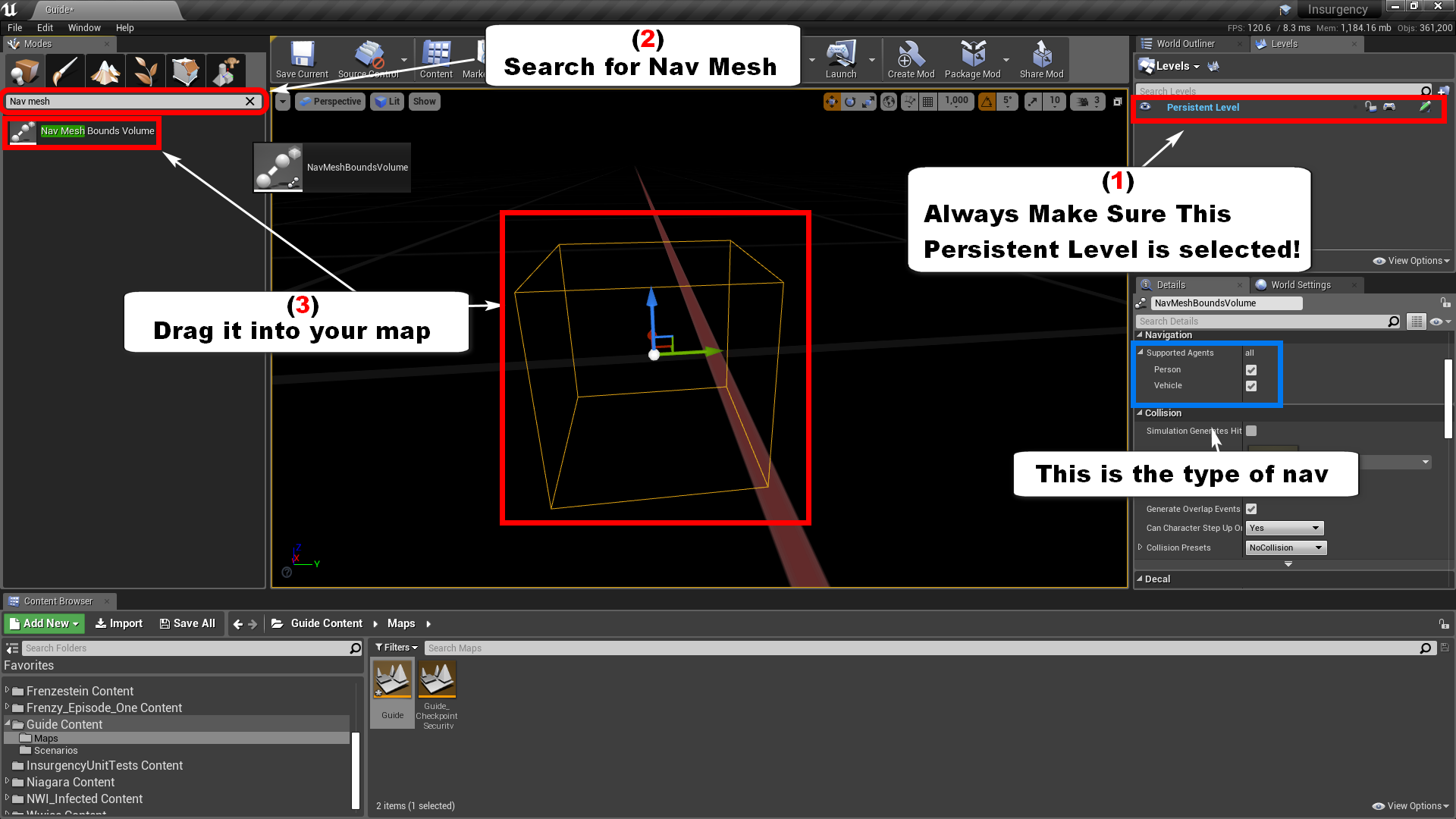The width and height of the screenshot is (1456, 819).
Task: Toggle visibility eye of Persistent Level
Action: tap(1145, 107)
